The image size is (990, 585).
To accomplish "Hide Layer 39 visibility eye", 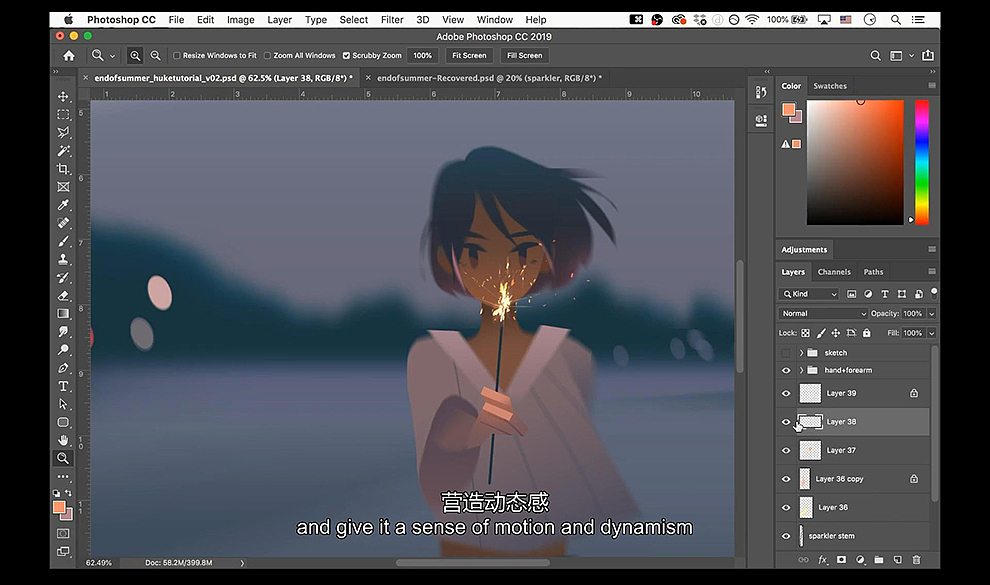I will (x=786, y=393).
